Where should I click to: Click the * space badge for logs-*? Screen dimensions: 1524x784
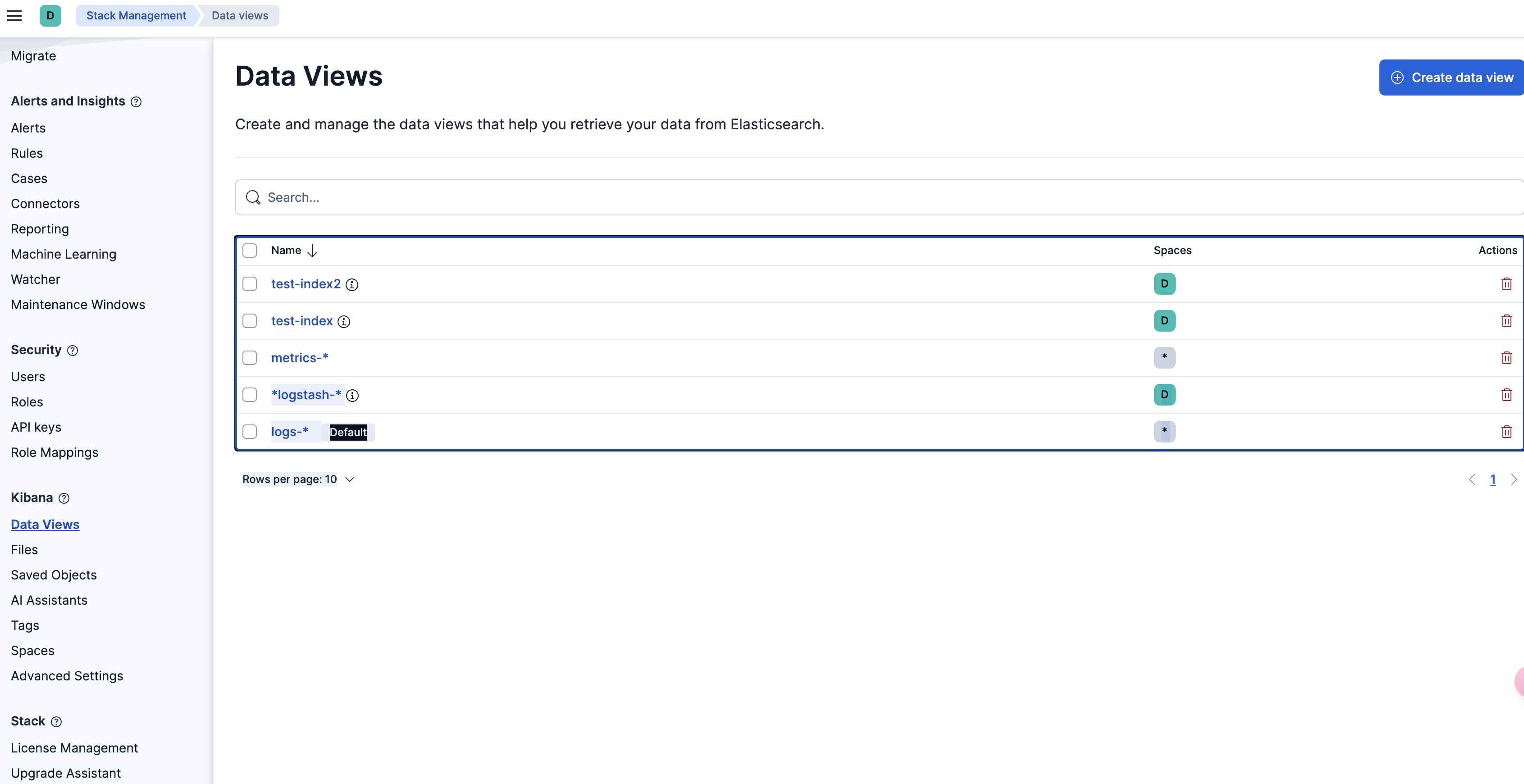pos(1164,432)
